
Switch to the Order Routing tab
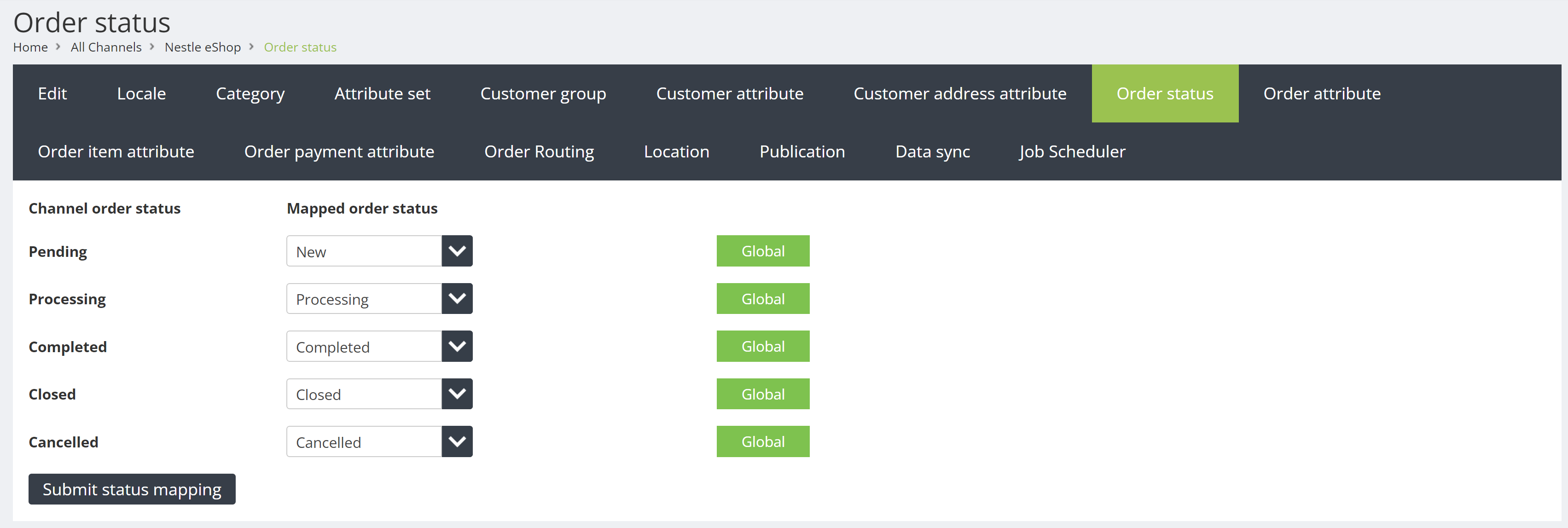tap(539, 151)
